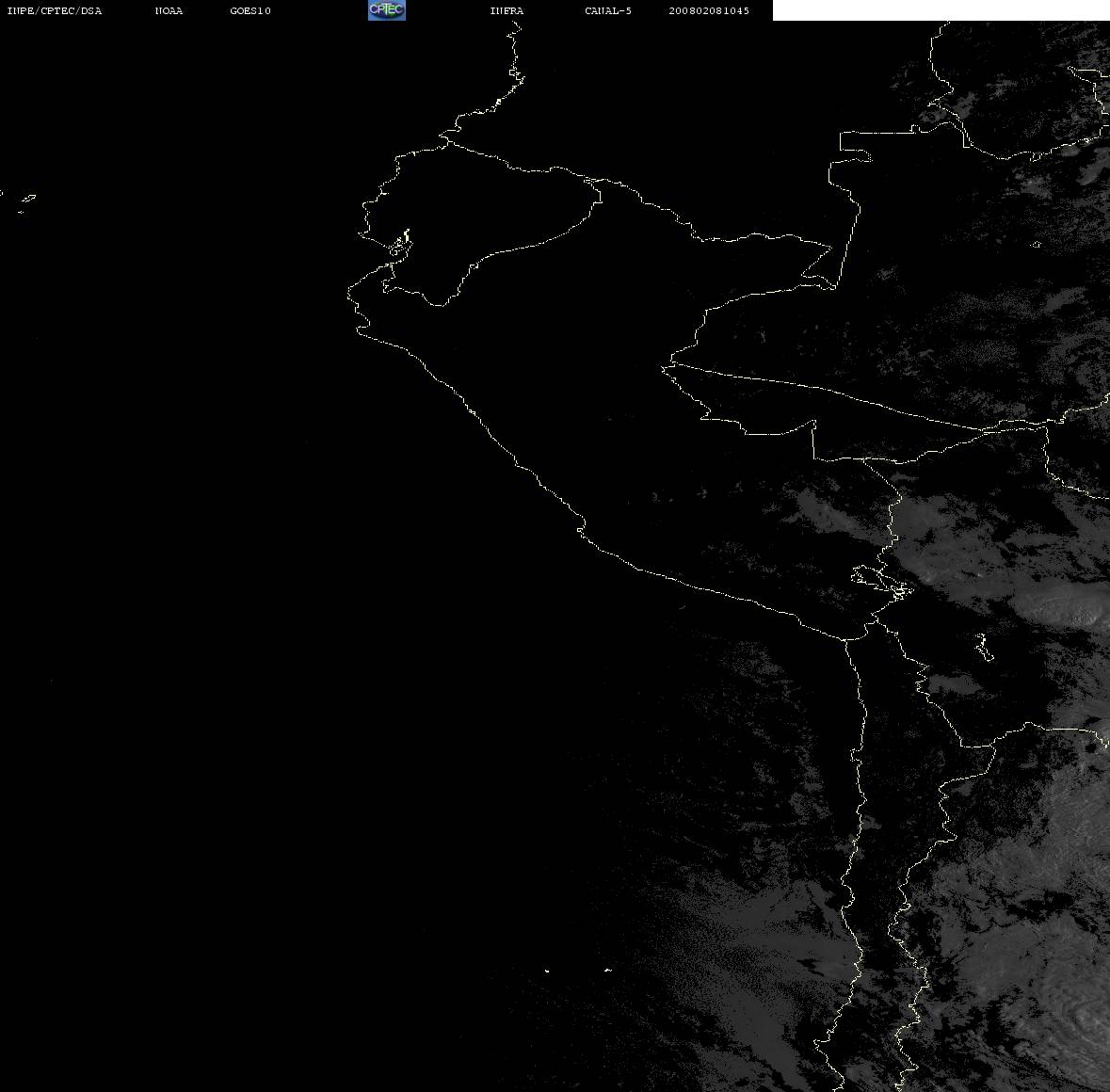
Task: Click the NOAA label in header
Action: click(169, 10)
